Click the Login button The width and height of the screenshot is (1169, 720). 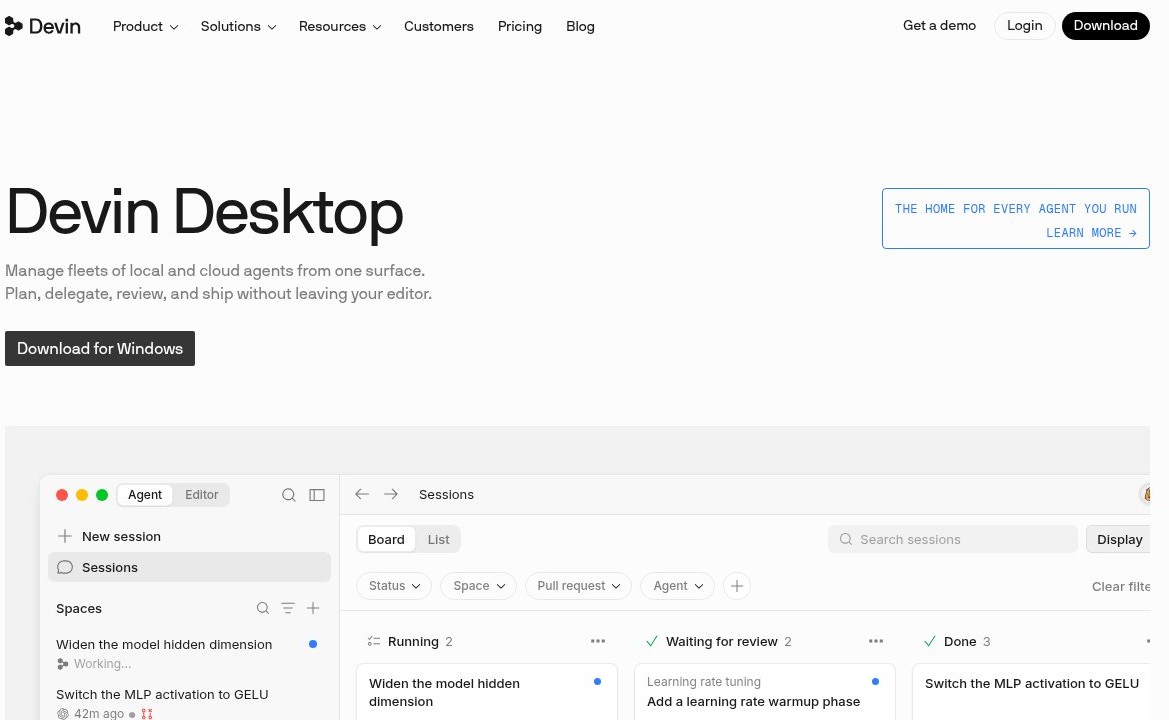(x=1024, y=25)
